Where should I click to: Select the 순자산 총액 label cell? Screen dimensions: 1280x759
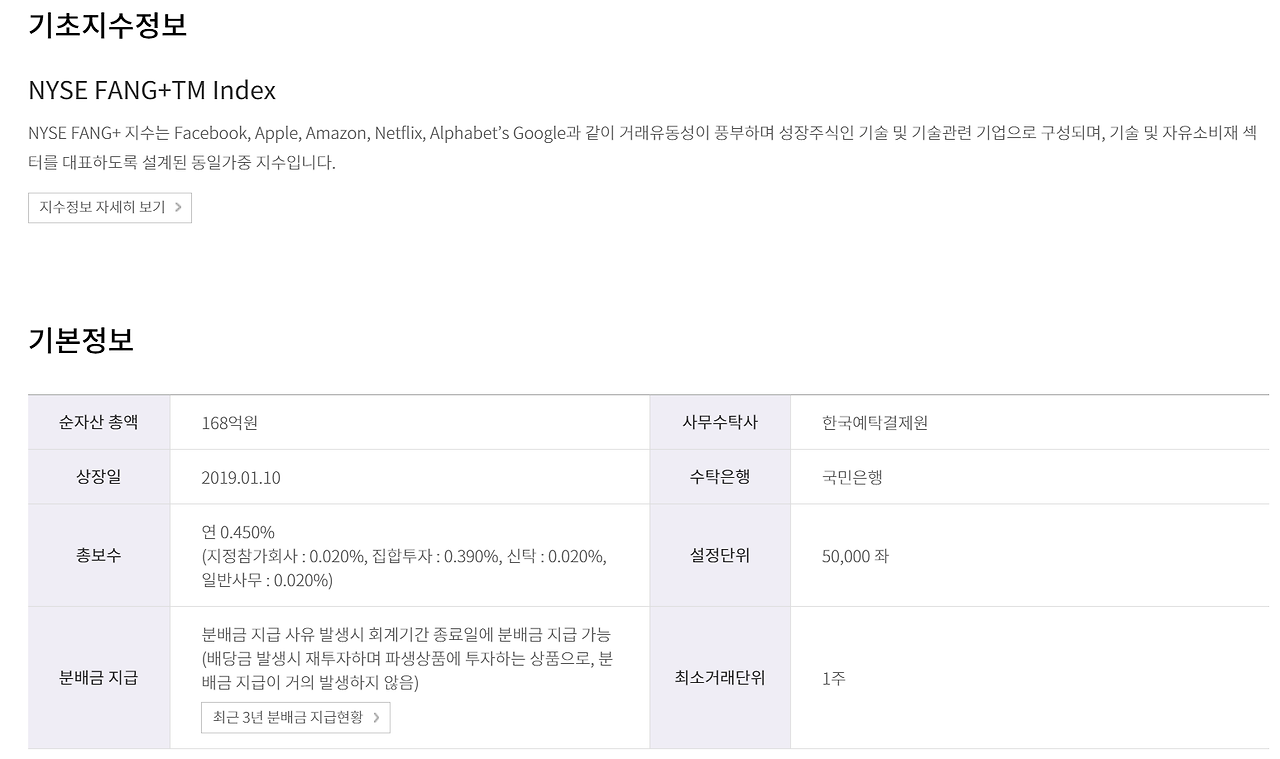(98, 422)
